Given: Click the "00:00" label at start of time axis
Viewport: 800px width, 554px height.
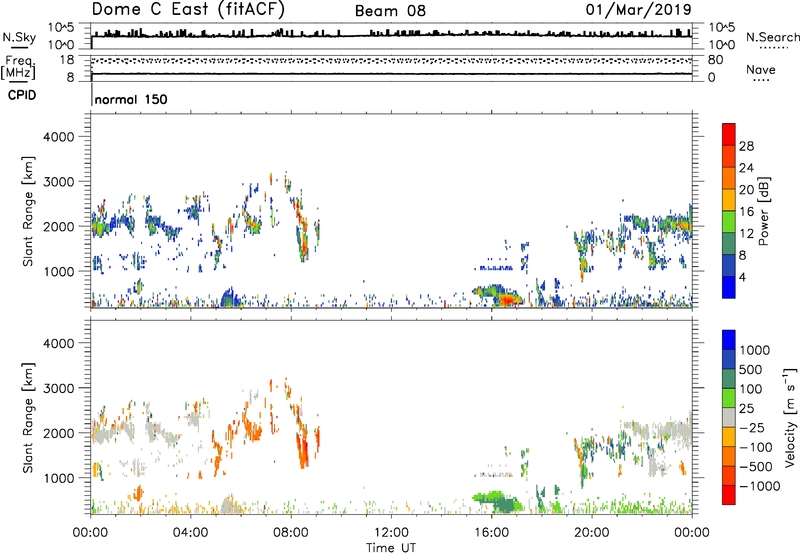Looking at the screenshot, I should tap(91, 533).
